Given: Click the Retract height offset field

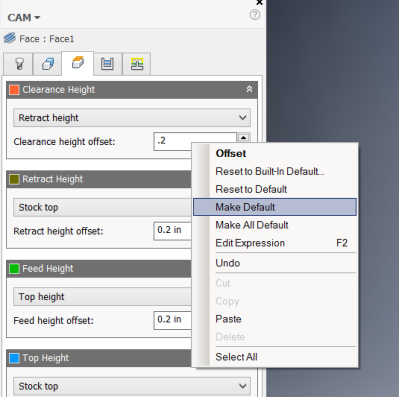Looking at the screenshot, I should [x=173, y=231].
